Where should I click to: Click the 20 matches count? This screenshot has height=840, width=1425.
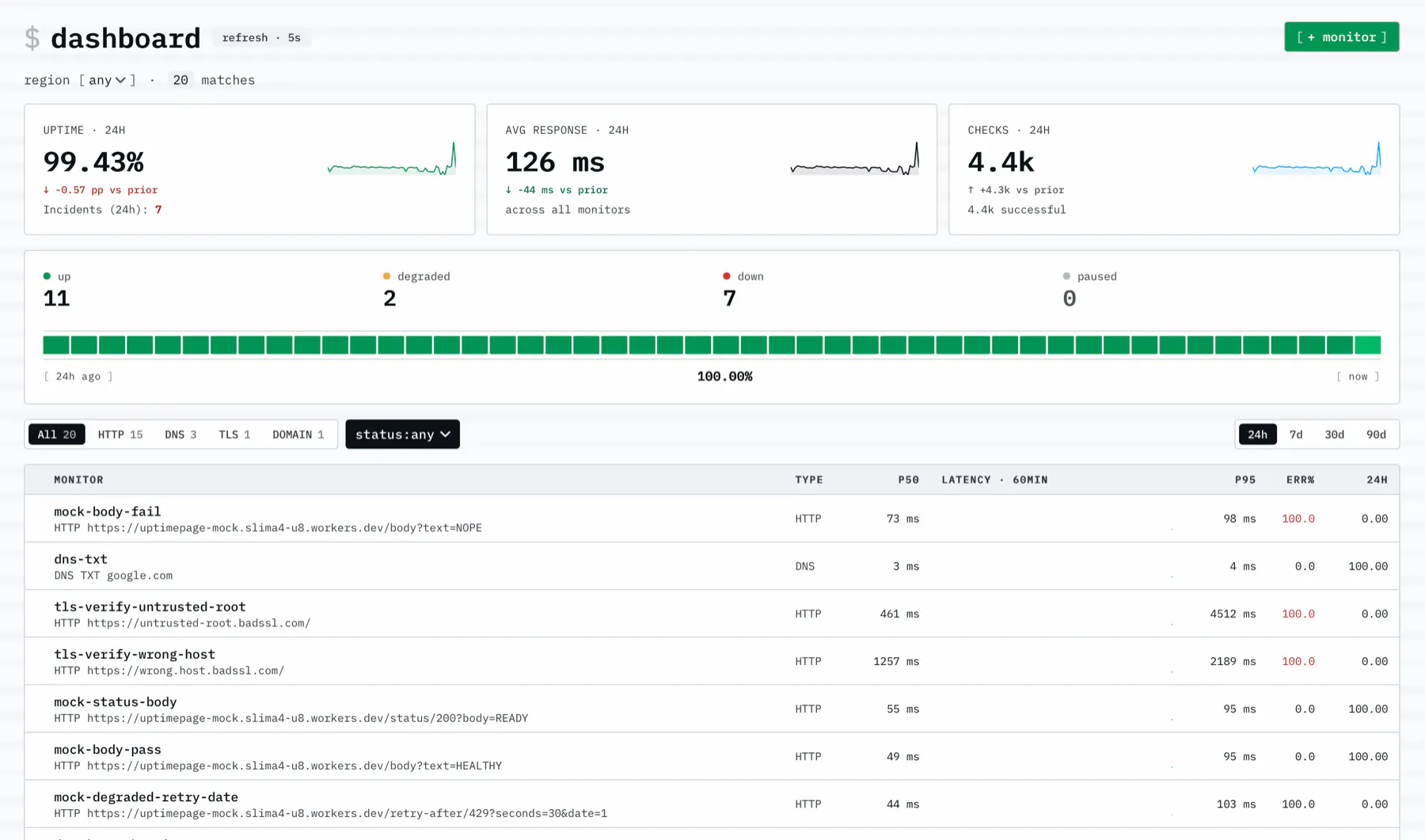pyautogui.click(x=180, y=80)
